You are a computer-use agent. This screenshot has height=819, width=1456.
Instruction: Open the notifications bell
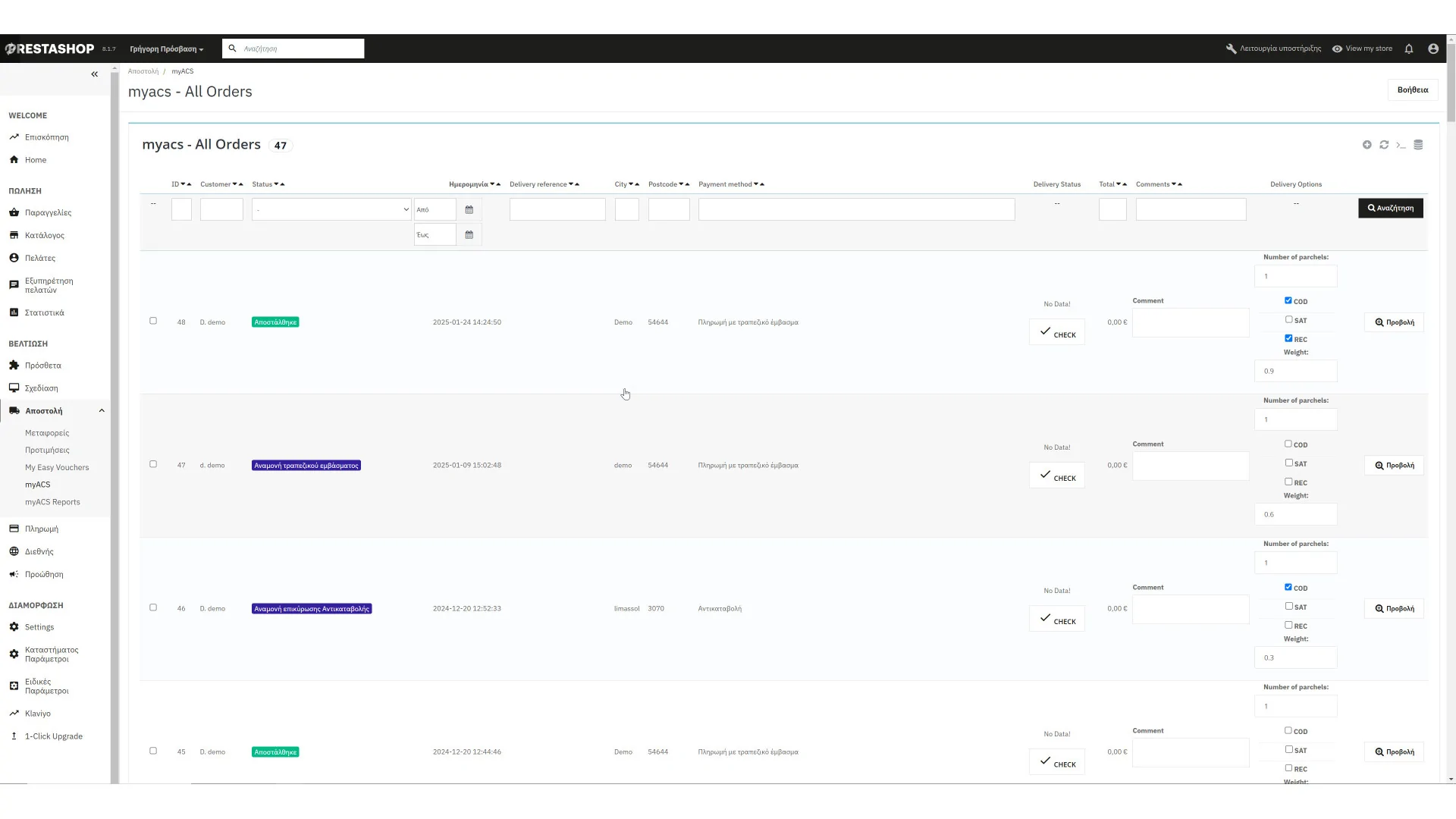[x=1409, y=49]
